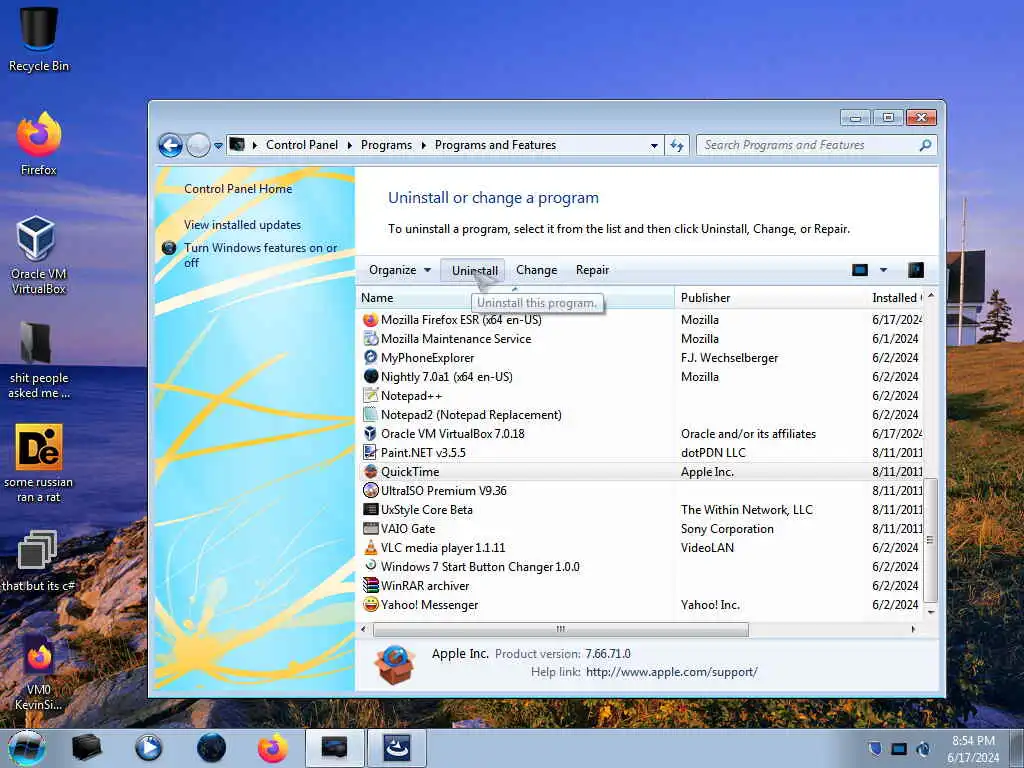Open the Recycle Bin desktop icon
This screenshot has width=1024, height=768.
(x=39, y=39)
